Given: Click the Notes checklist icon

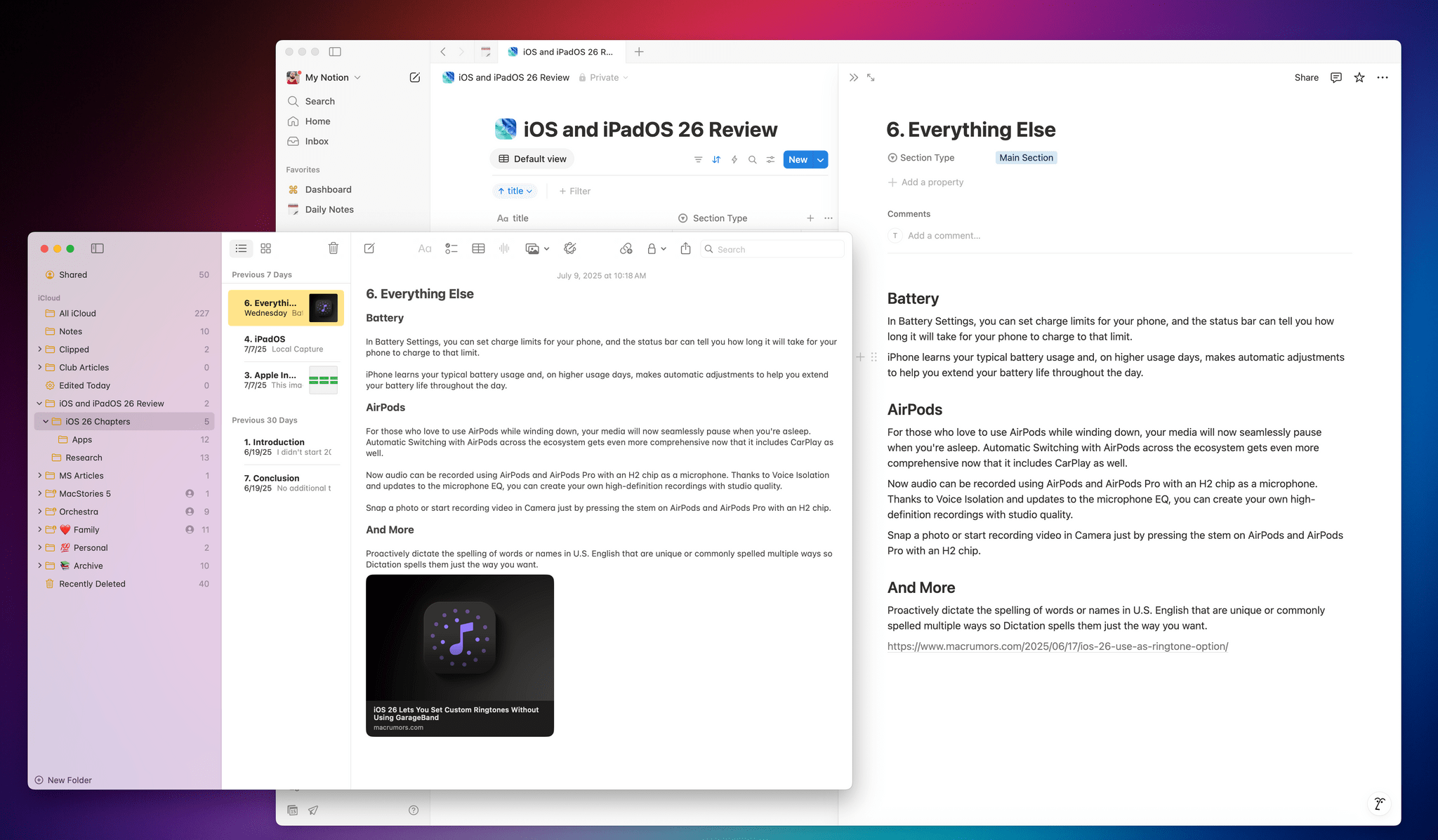Looking at the screenshot, I should point(451,249).
